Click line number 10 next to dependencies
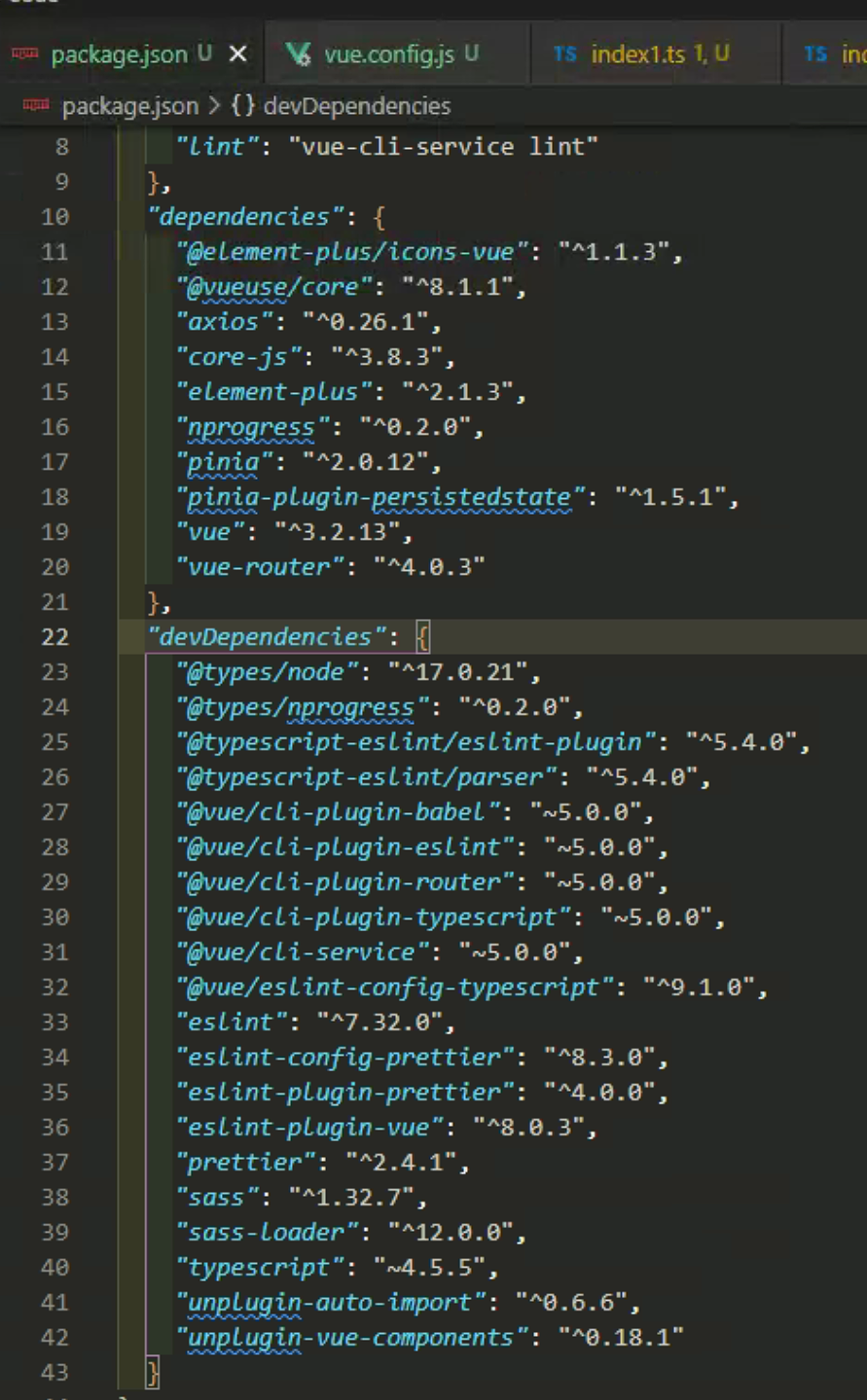Screen dimensions: 867x1400 click(x=54, y=216)
